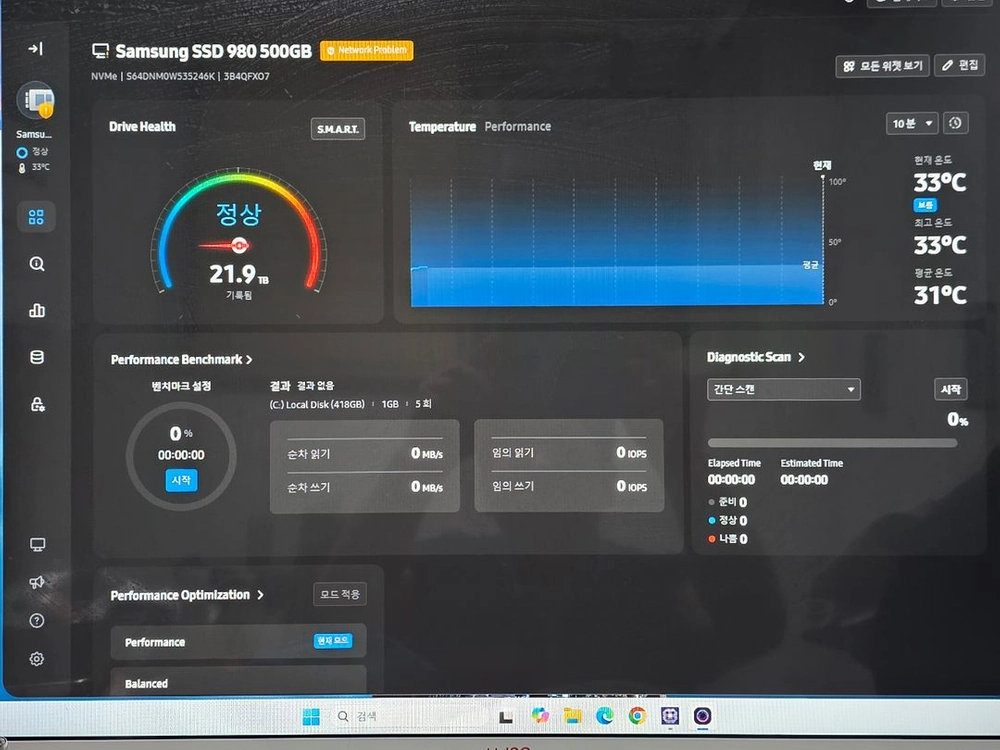Open the Performance Optimization section
The image size is (1000, 750).
click(187, 595)
